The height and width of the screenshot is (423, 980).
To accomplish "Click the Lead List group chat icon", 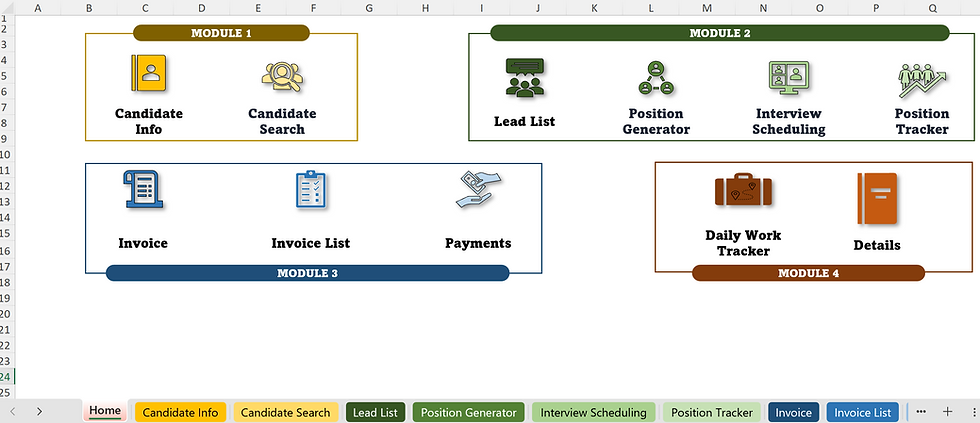I will click(525, 77).
